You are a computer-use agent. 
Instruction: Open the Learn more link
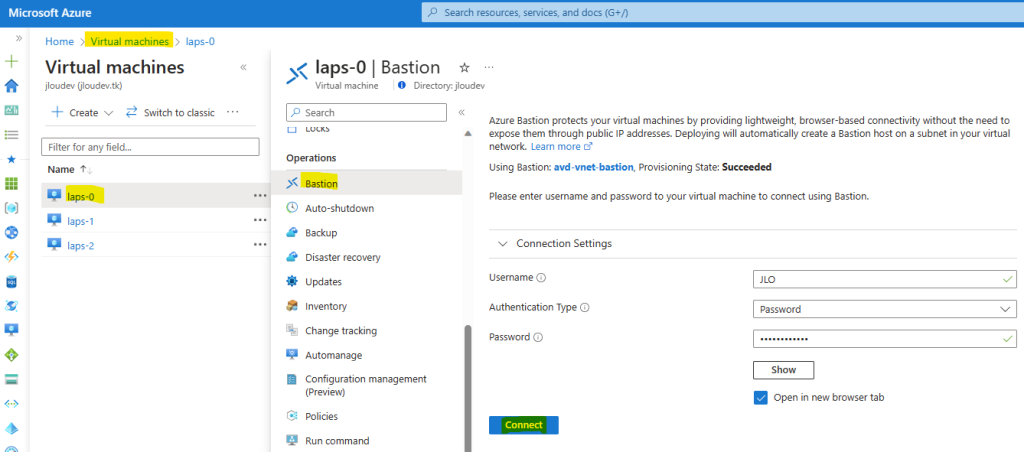coord(561,146)
